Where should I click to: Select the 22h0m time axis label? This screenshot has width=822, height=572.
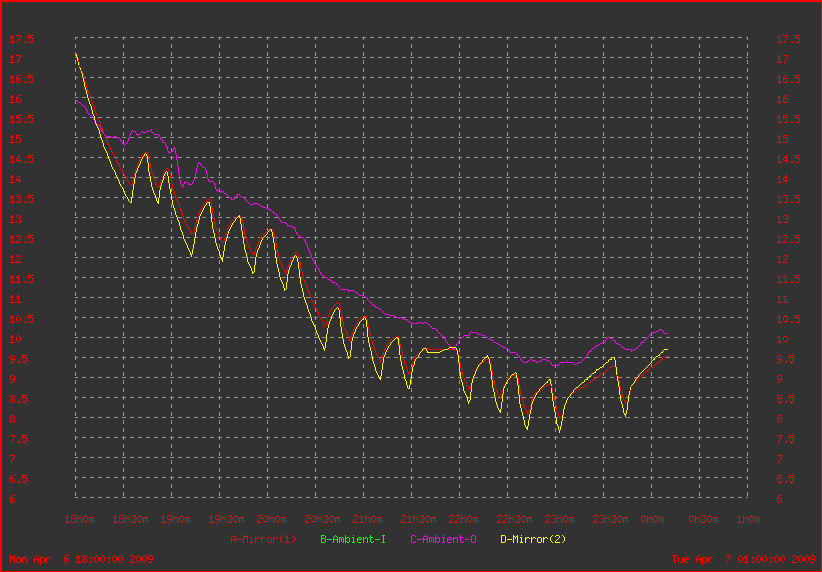pyautogui.click(x=463, y=519)
